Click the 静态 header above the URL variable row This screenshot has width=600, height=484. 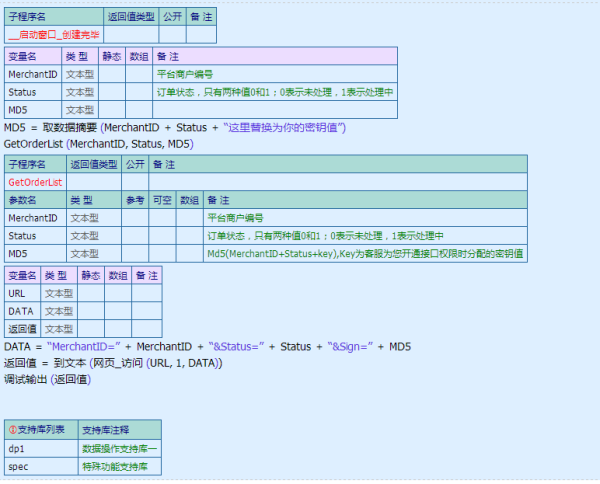[x=91, y=275]
